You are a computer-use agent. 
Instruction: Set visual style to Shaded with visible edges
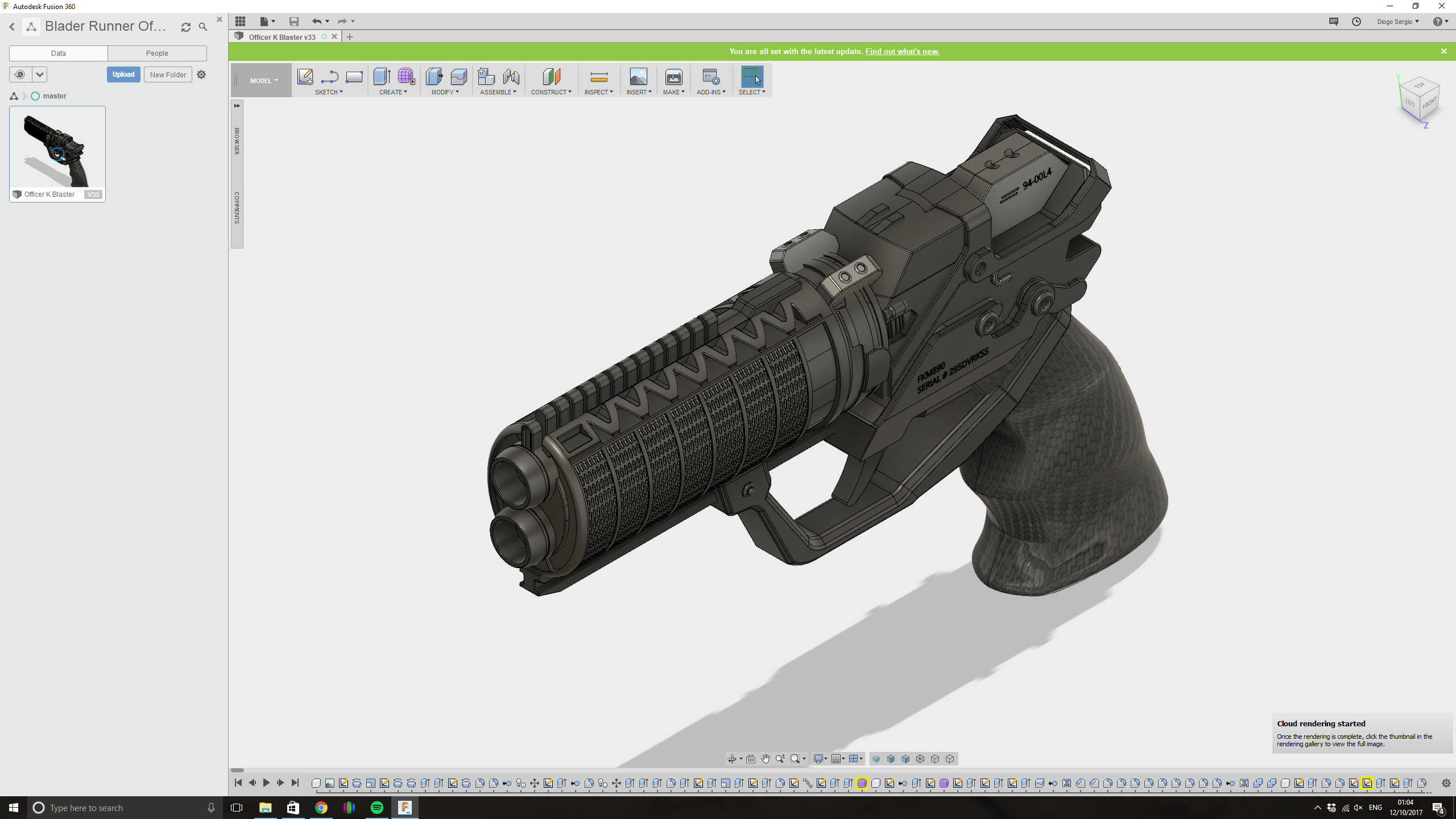pos(905,759)
